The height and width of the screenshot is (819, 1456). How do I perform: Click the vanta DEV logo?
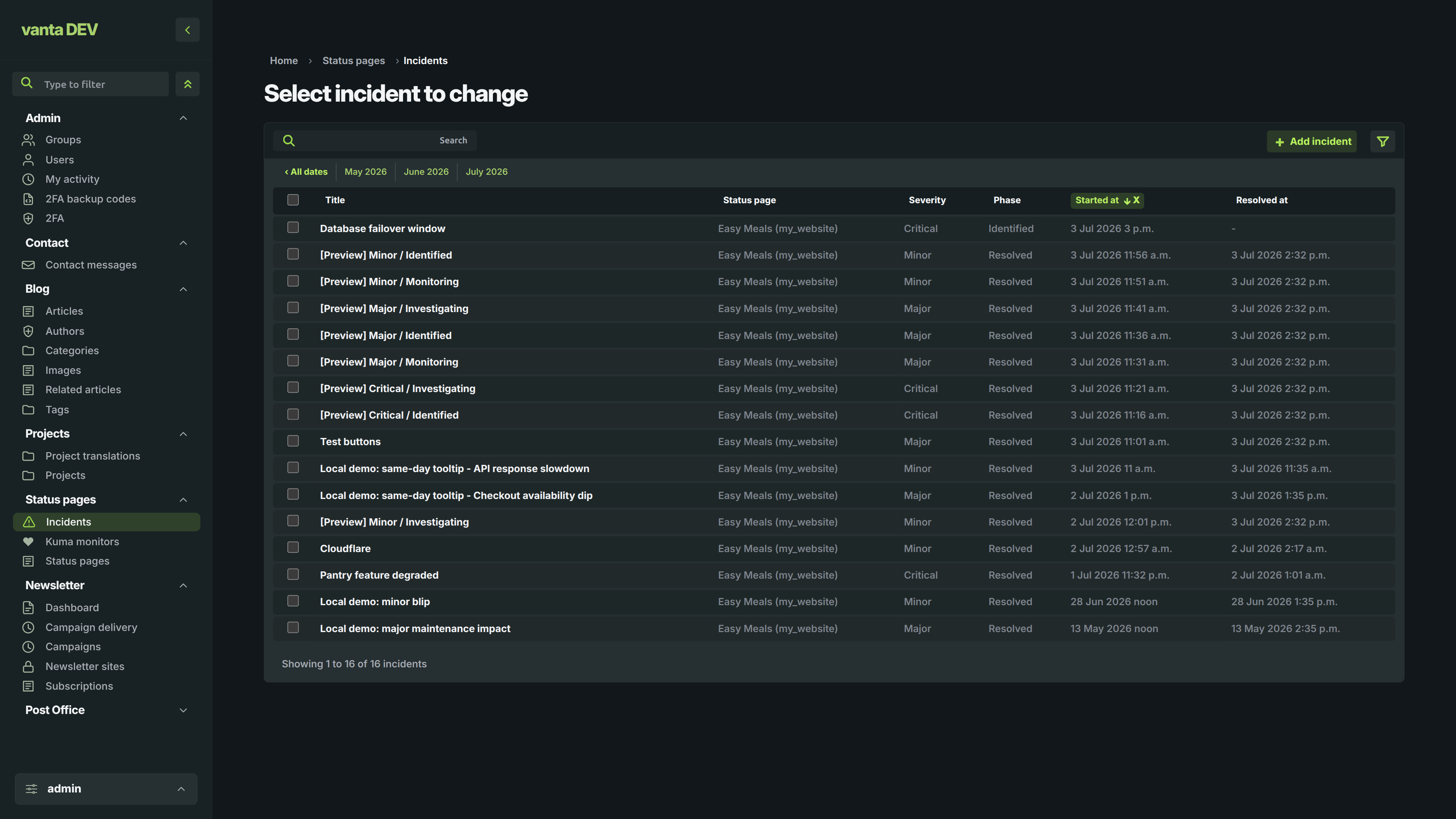pos(60,30)
